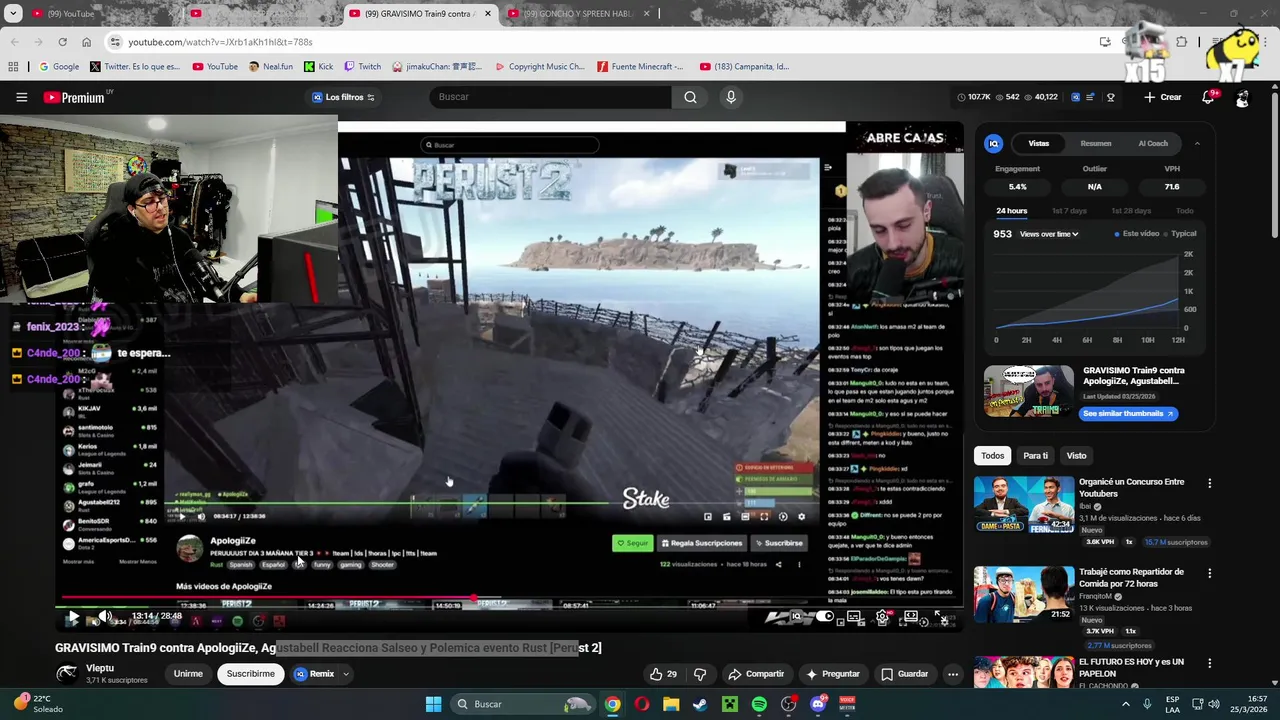Collapse the vidIQ stats panel chevron
1280x720 pixels.
coord(1197,144)
